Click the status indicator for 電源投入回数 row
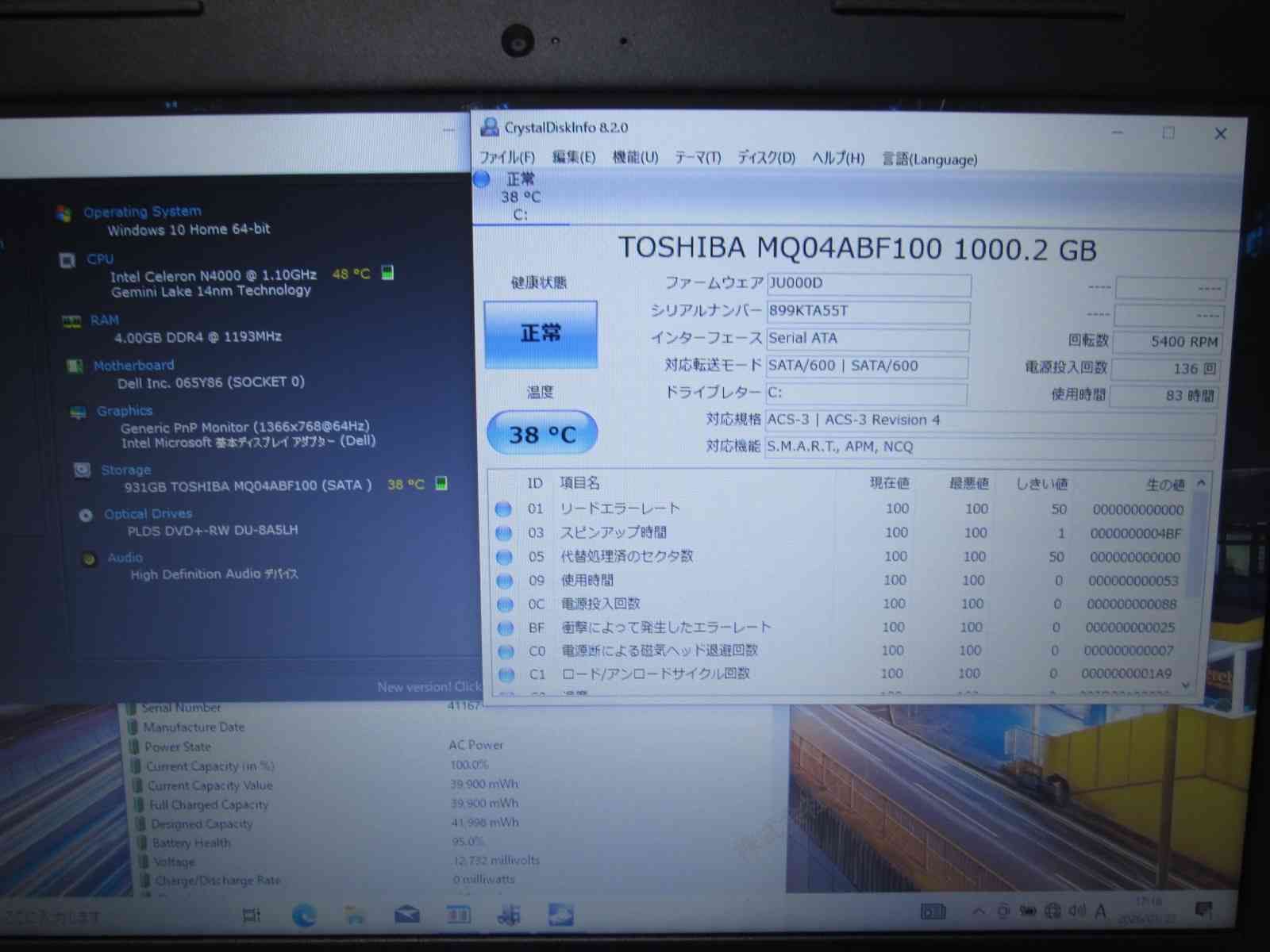Viewport: 1270px width, 952px height. coord(504,603)
